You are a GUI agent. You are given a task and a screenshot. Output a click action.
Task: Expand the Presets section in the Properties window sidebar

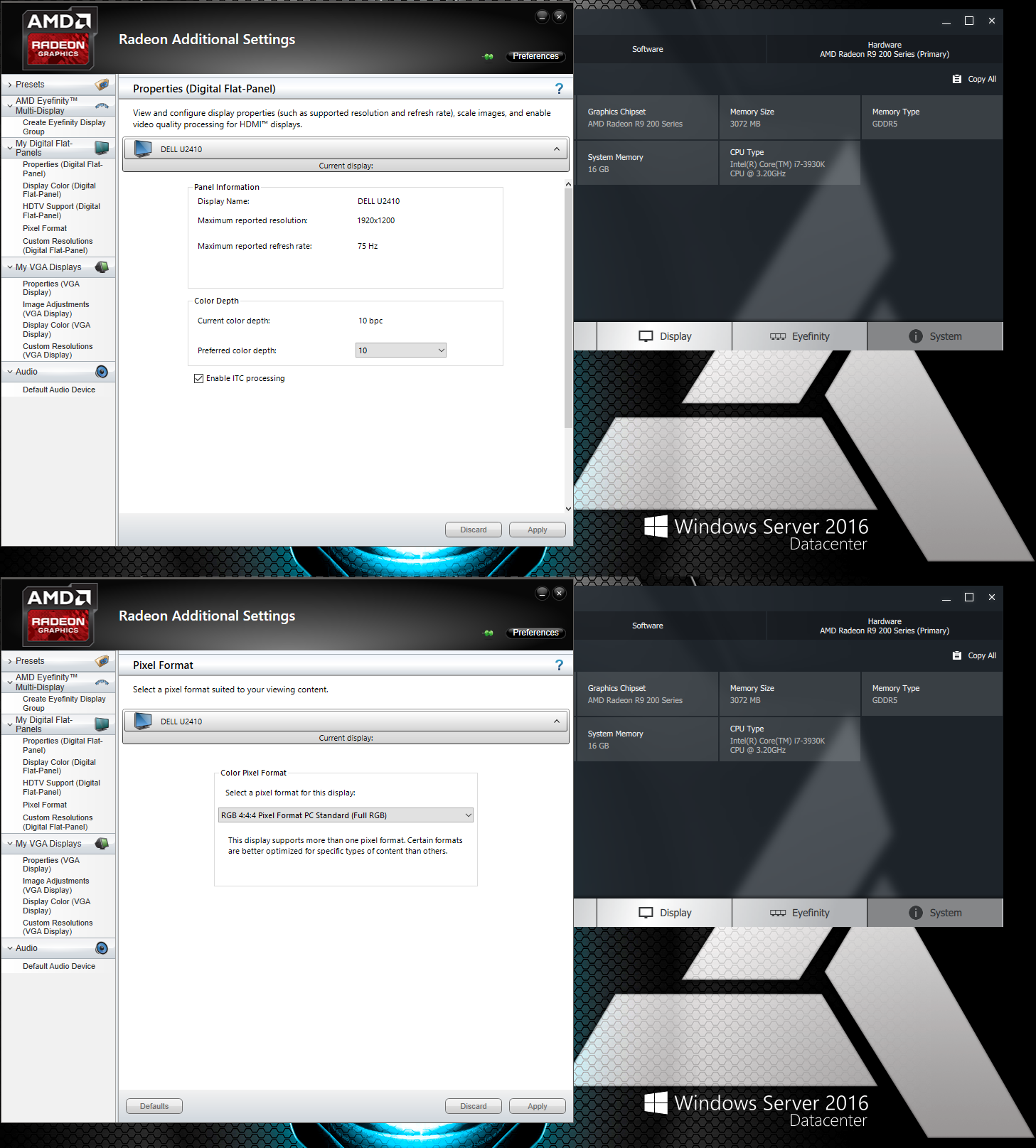(10, 85)
